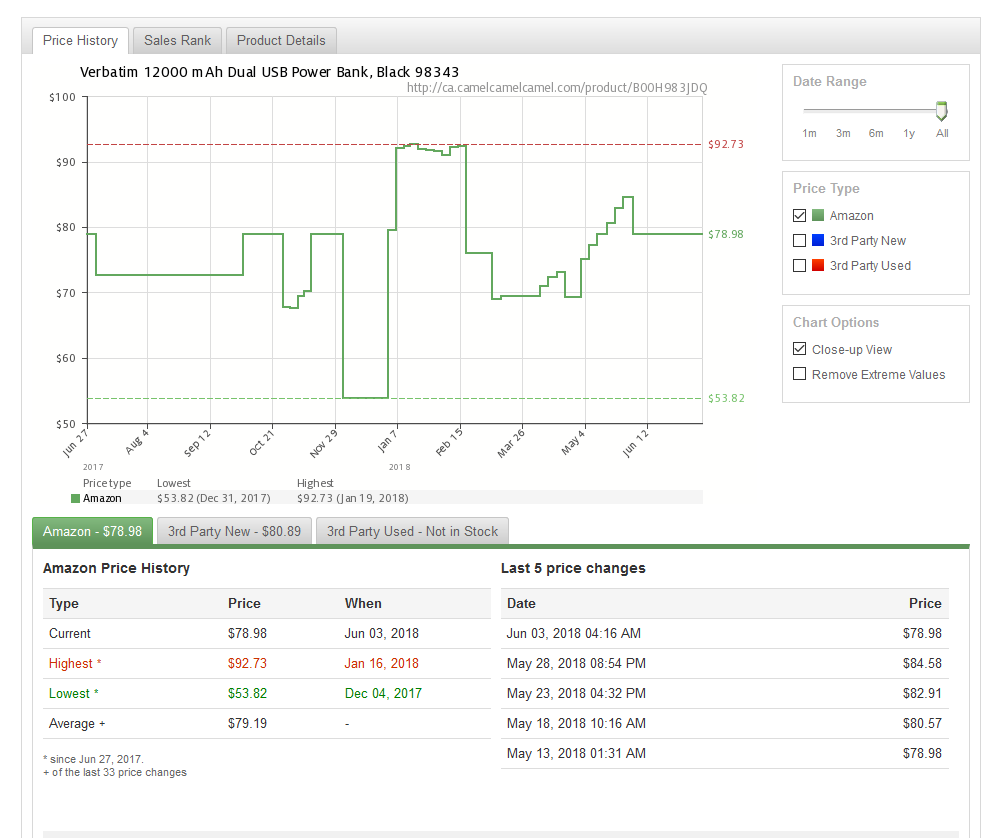Screen dimensions: 995x838
Task: Set date range to 1m
Action: [809, 133]
